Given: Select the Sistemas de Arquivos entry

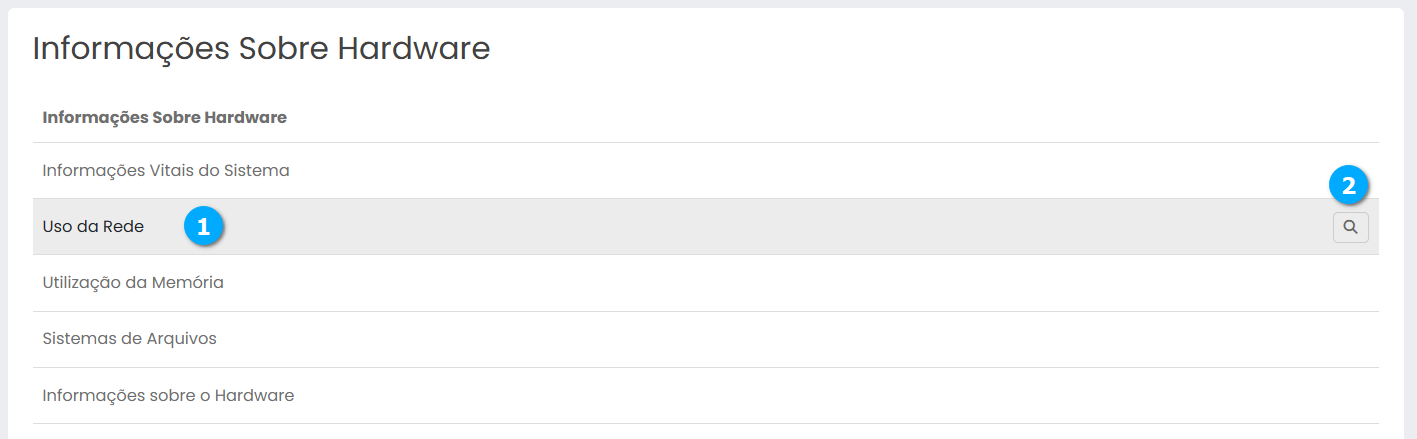Looking at the screenshot, I should (x=129, y=339).
